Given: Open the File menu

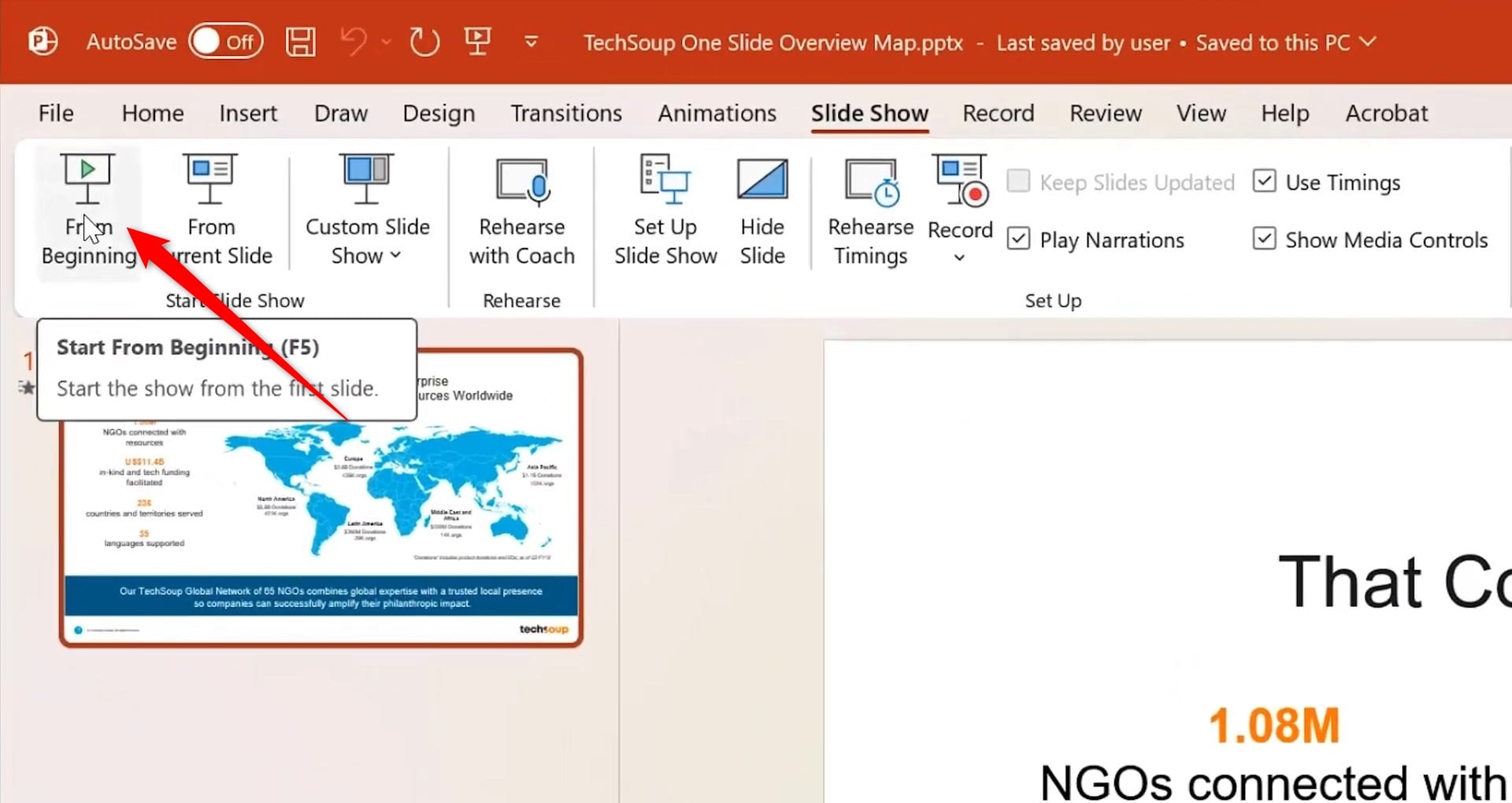Looking at the screenshot, I should click(x=56, y=113).
